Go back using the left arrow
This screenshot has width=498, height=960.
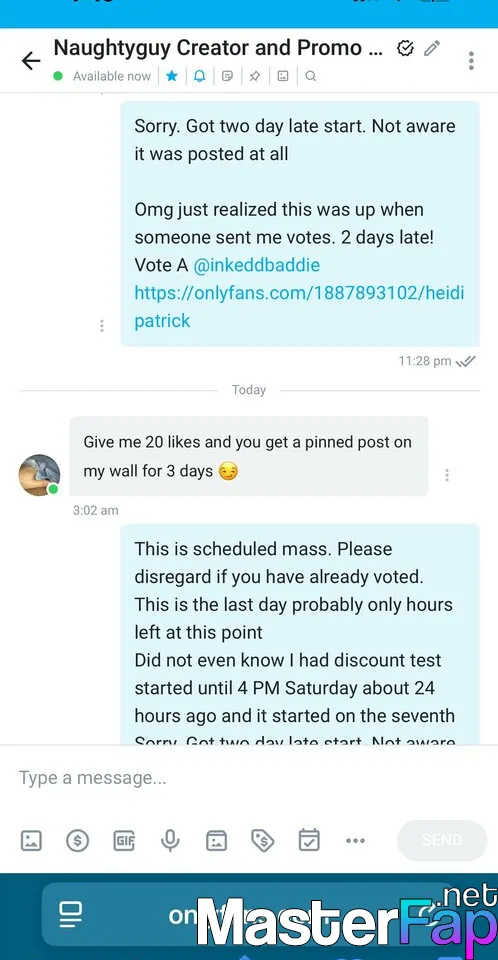[x=31, y=61]
